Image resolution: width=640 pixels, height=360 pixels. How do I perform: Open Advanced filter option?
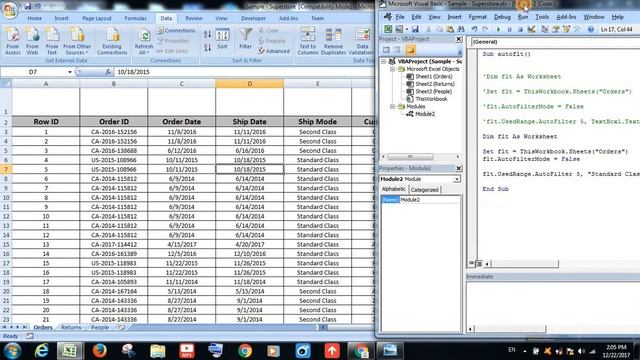click(273, 51)
